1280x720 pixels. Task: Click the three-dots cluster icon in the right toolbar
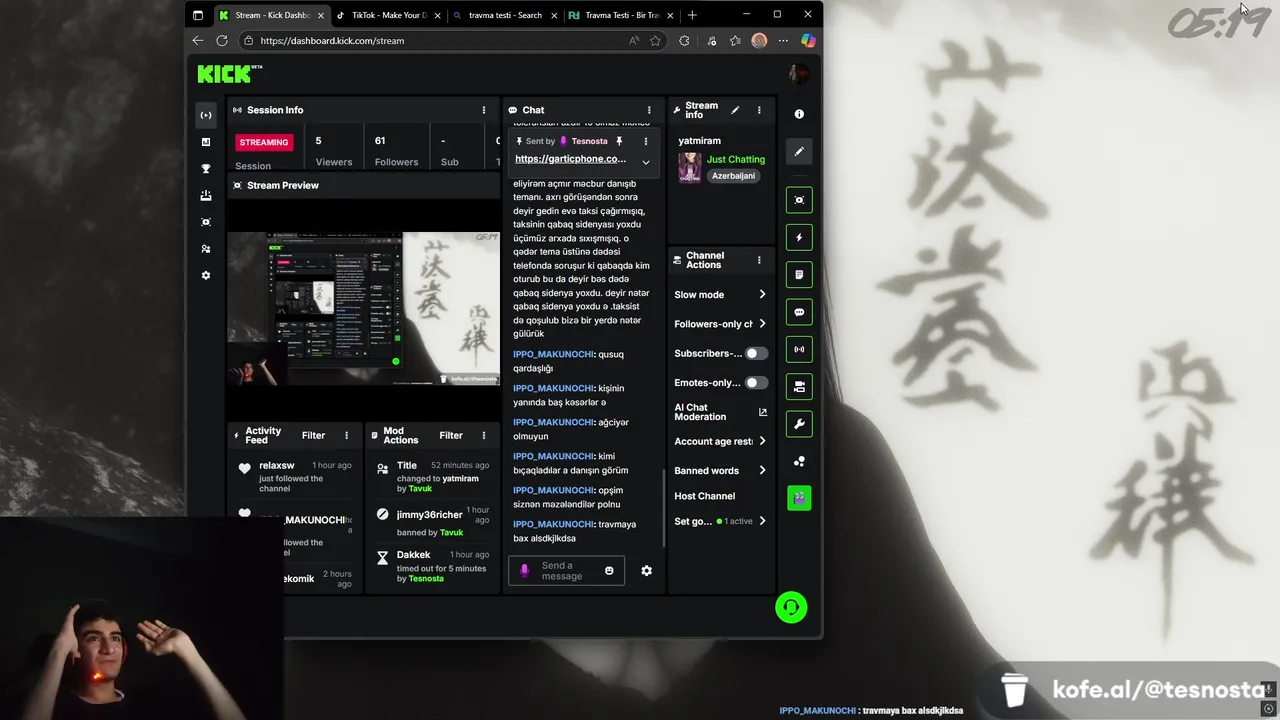tap(799, 461)
